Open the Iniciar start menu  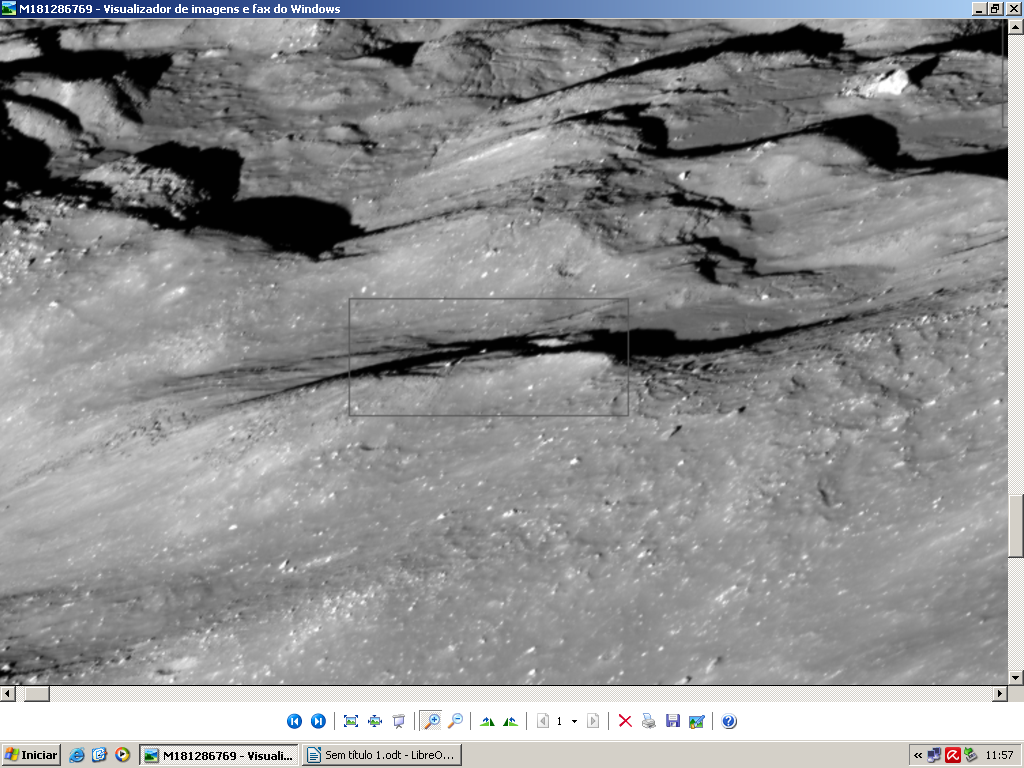[x=31, y=755]
